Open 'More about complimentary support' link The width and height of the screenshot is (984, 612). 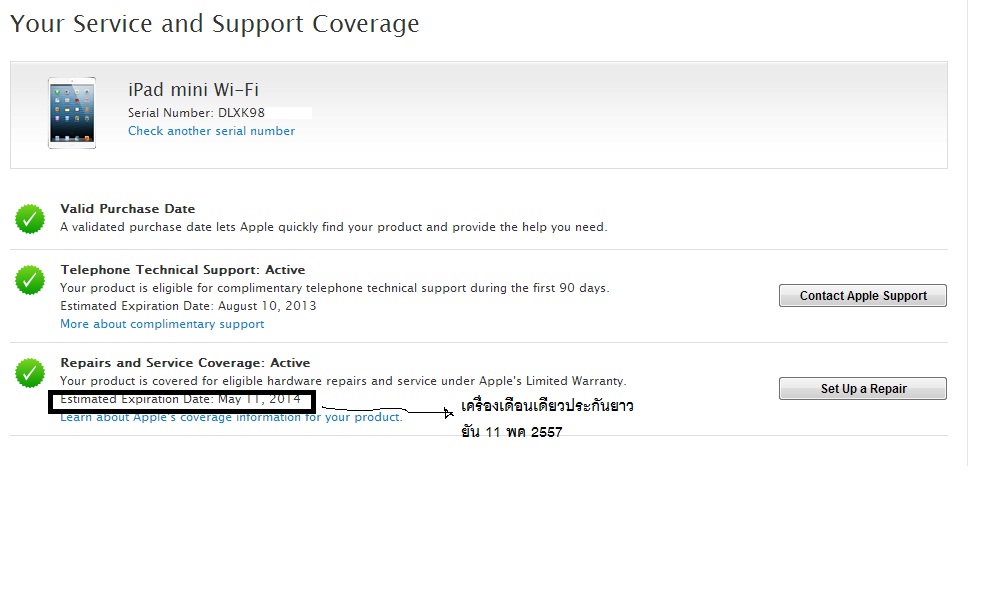click(x=162, y=324)
